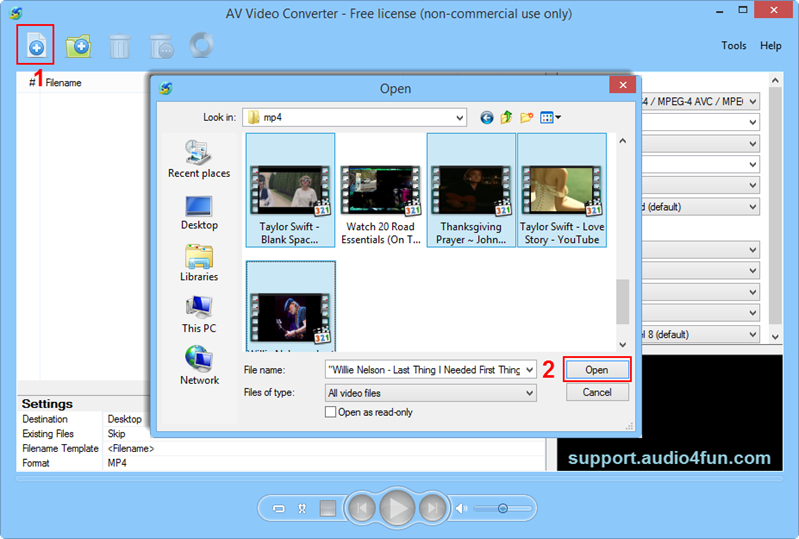Select Libraries in the places sidebar

tap(199, 263)
